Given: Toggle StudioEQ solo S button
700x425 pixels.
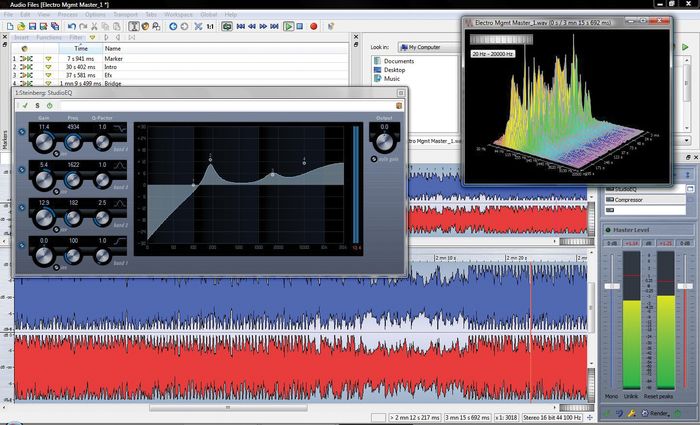Looking at the screenshot, I should coord(38,106).
